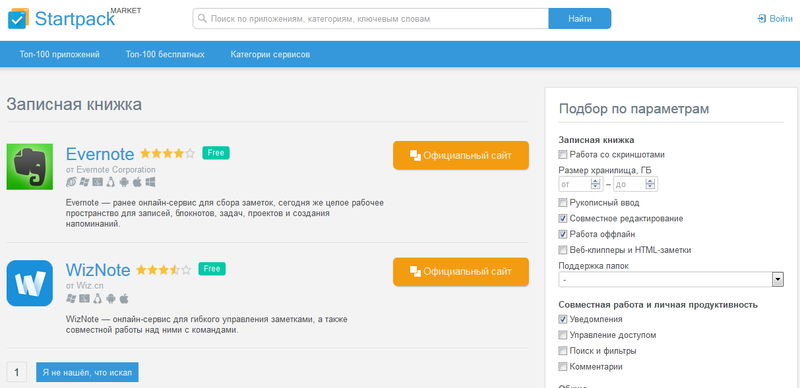Click the Linux penguin icon under WizNote

click(x=97, y=299)
